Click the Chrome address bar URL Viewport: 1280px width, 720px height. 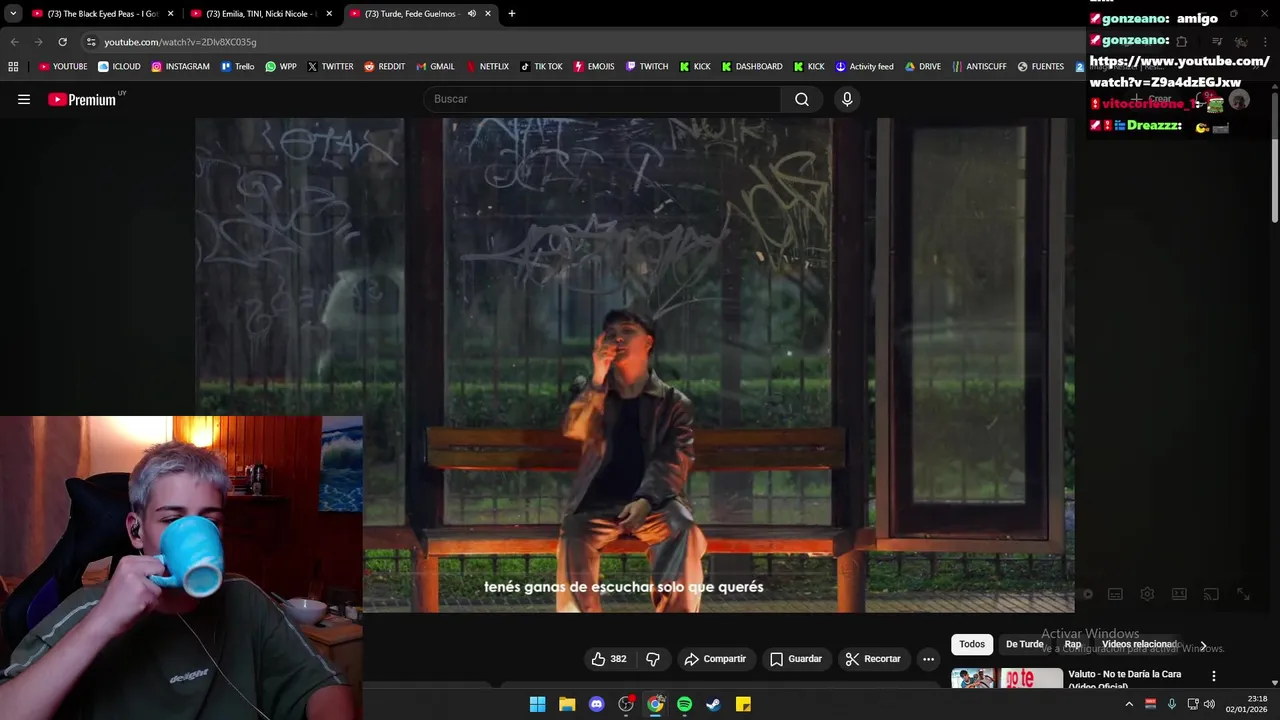[x=180, y=42]
